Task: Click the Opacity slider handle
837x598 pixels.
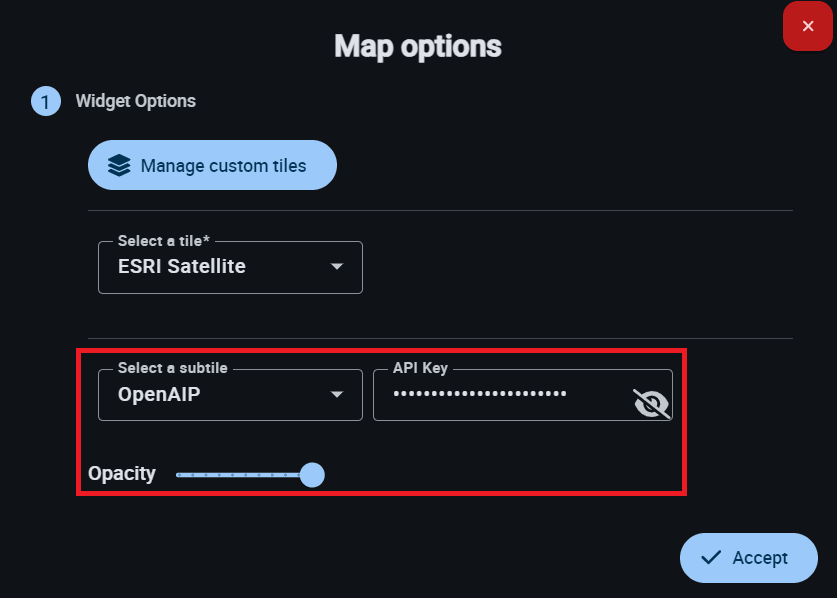Action: coord(312,474)
